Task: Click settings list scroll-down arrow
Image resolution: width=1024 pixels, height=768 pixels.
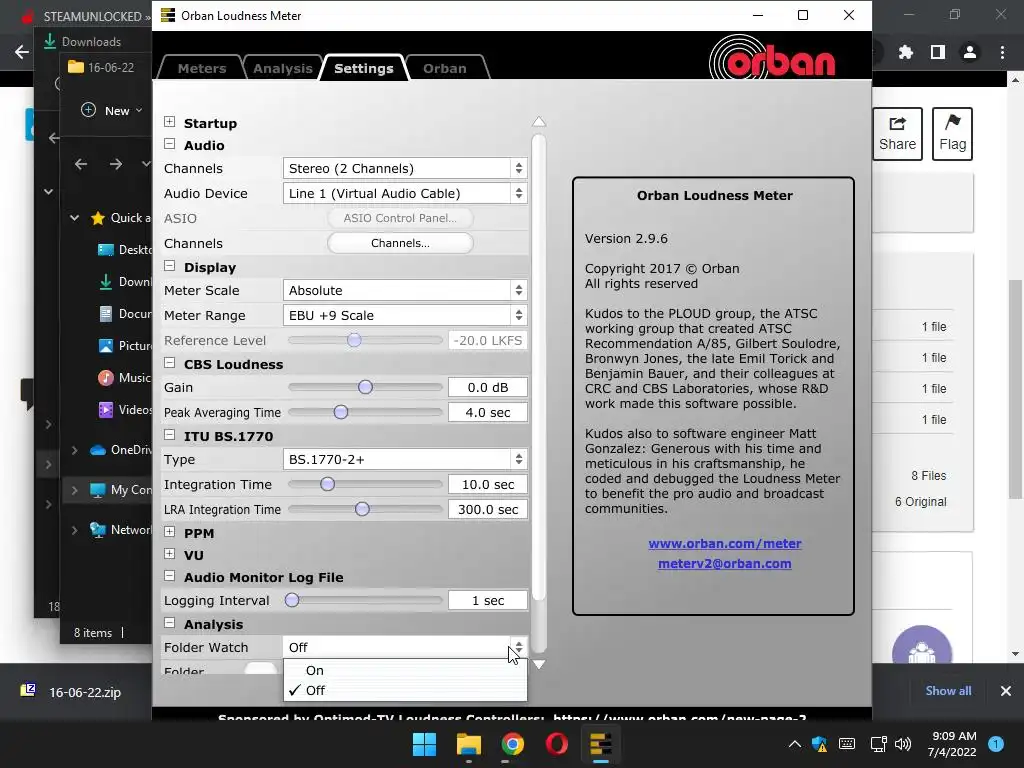Action: (x=539, y=664)
